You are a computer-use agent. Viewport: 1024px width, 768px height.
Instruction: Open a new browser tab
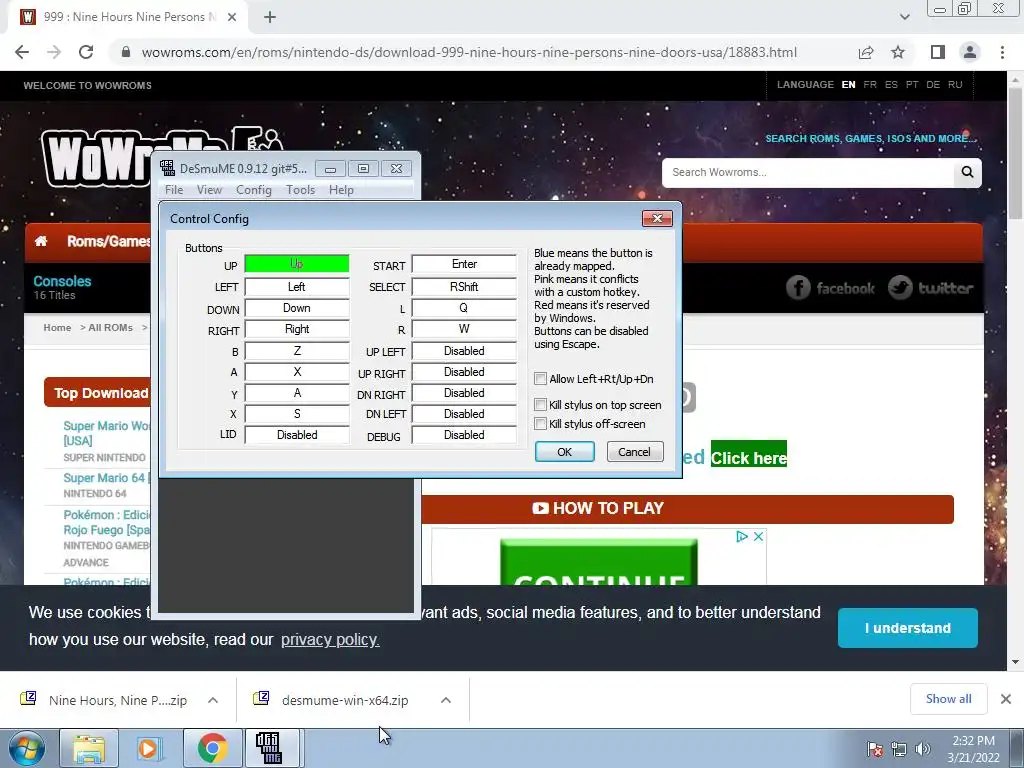(270, 17)
